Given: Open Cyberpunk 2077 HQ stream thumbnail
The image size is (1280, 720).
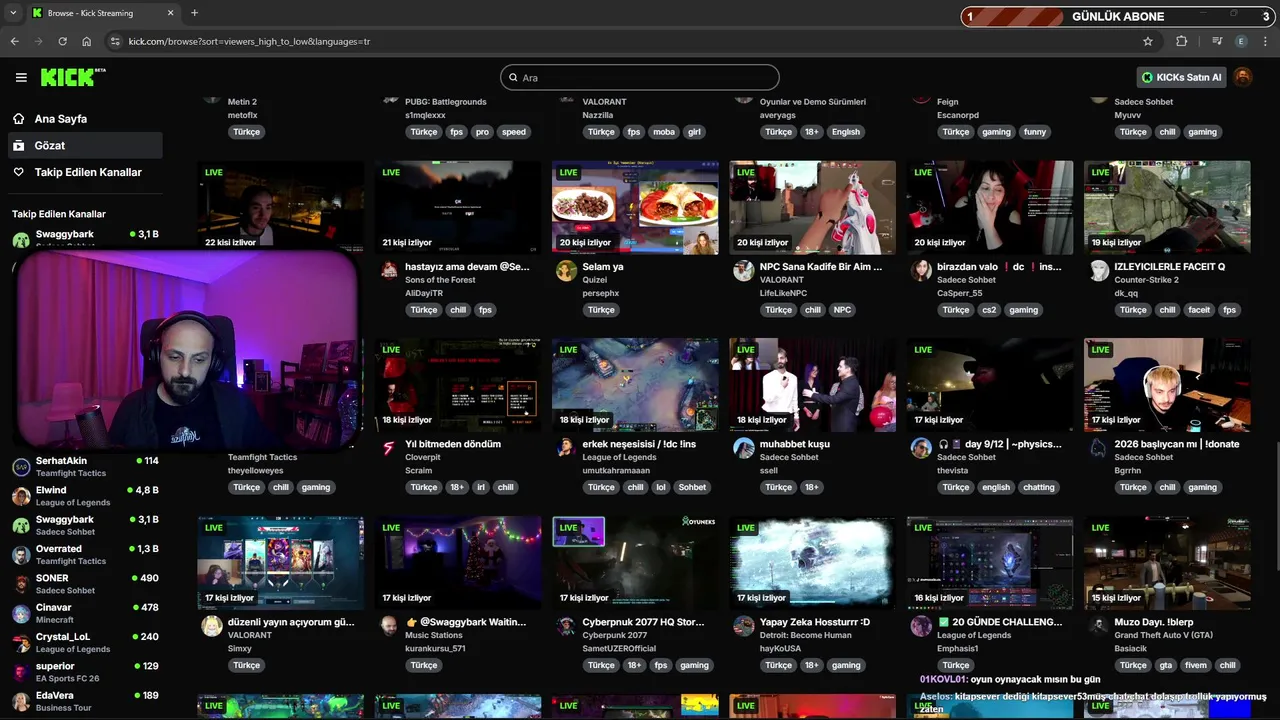Looking at the screenshot, I should click(x=635, y=563).
